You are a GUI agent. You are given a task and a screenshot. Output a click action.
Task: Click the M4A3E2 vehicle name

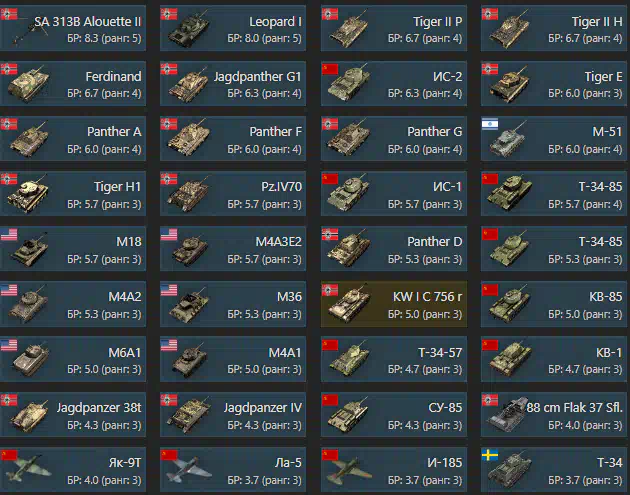(278, 241)
